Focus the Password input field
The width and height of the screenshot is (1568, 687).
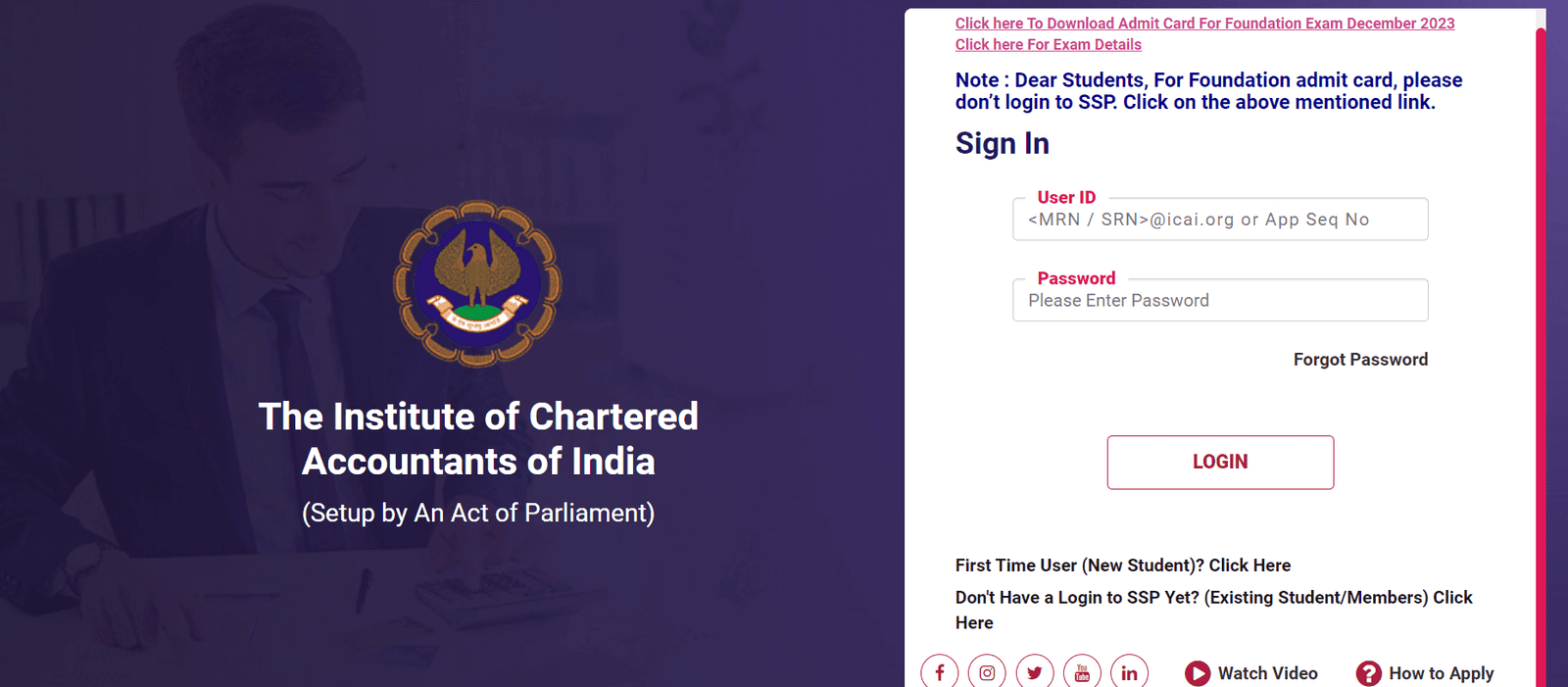point(1220,301)
